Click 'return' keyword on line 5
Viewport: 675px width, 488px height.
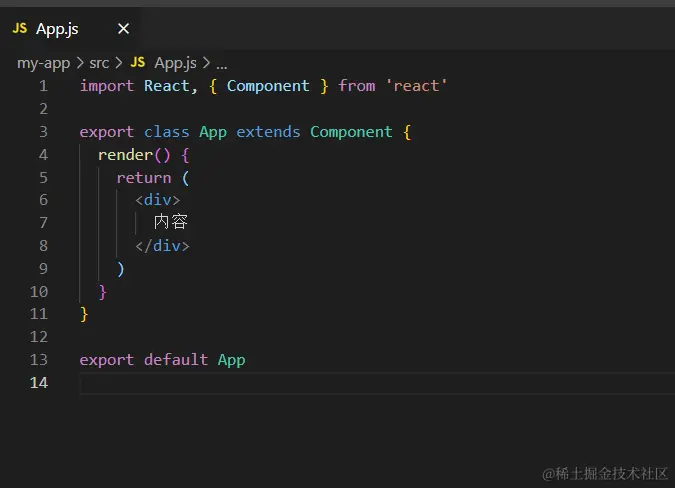pos(144,178)
